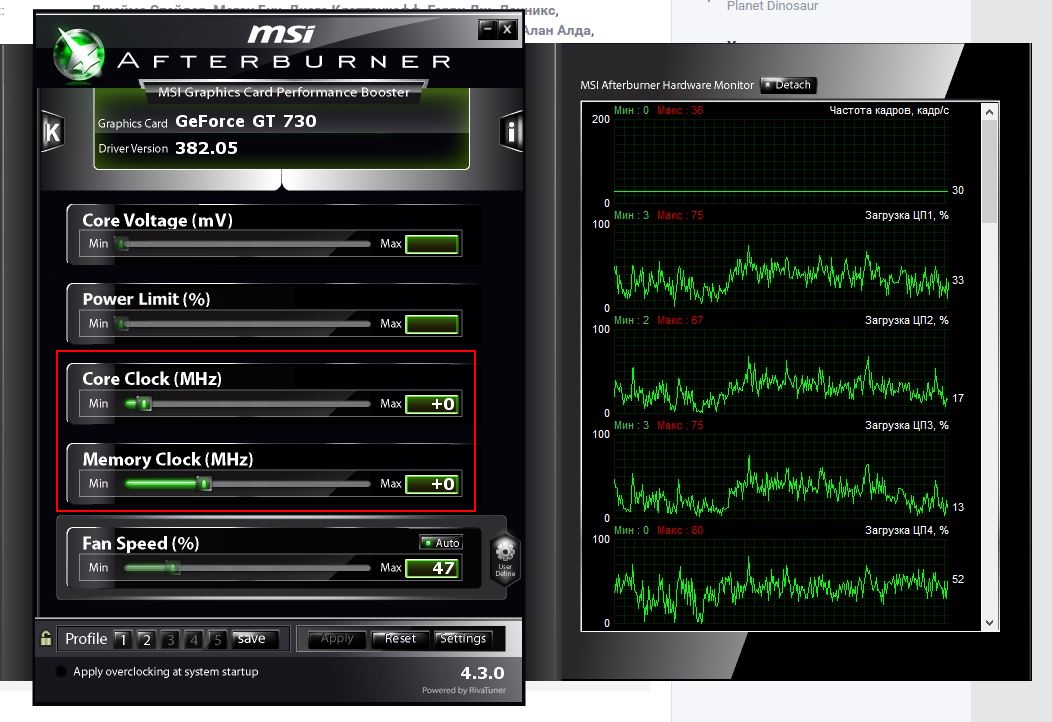Open the Kombustor K side button
This screenshot has height=722, width=1052.
tap(52, 131)
